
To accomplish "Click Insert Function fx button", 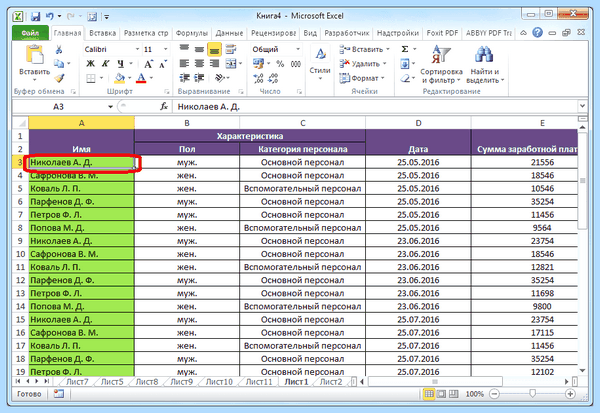I will click(x=164, y=106).
